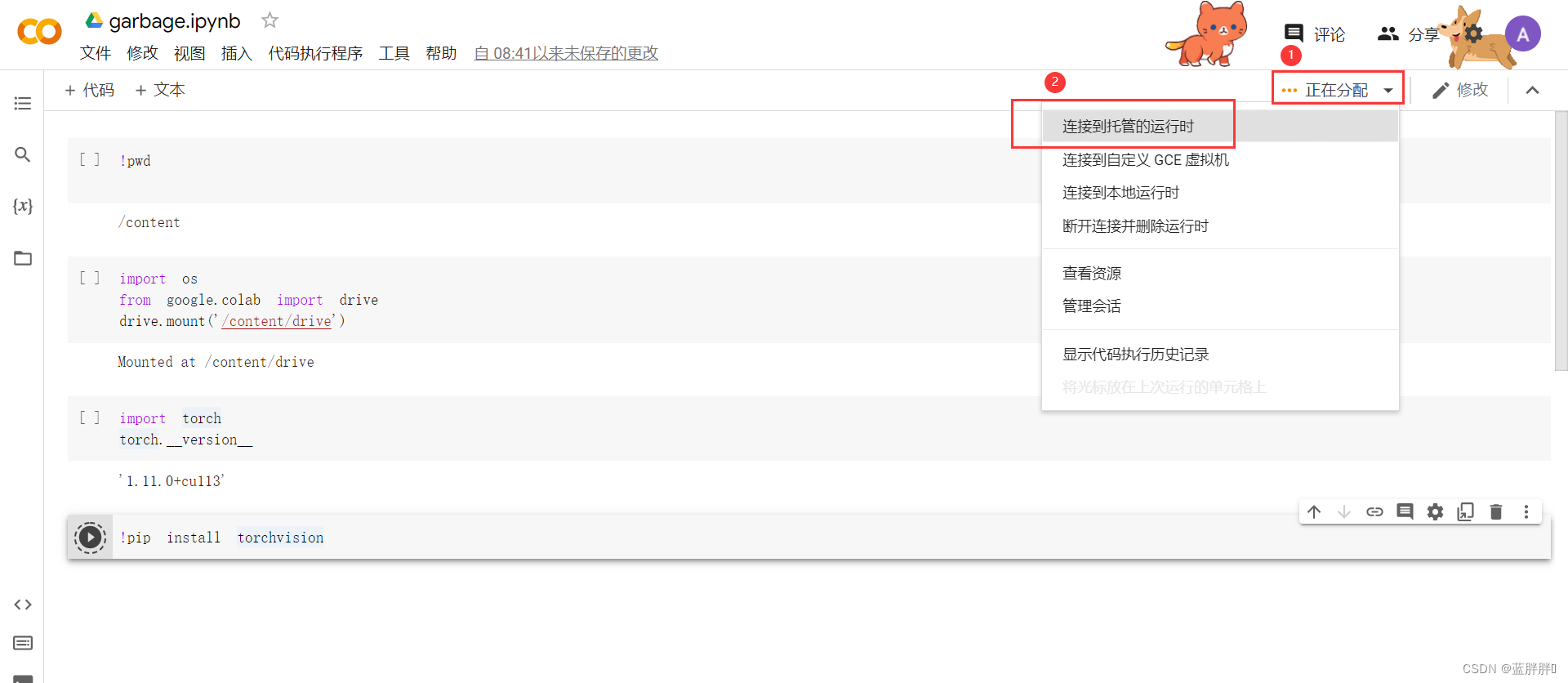Click 分享 share button

coord(1408,33)
